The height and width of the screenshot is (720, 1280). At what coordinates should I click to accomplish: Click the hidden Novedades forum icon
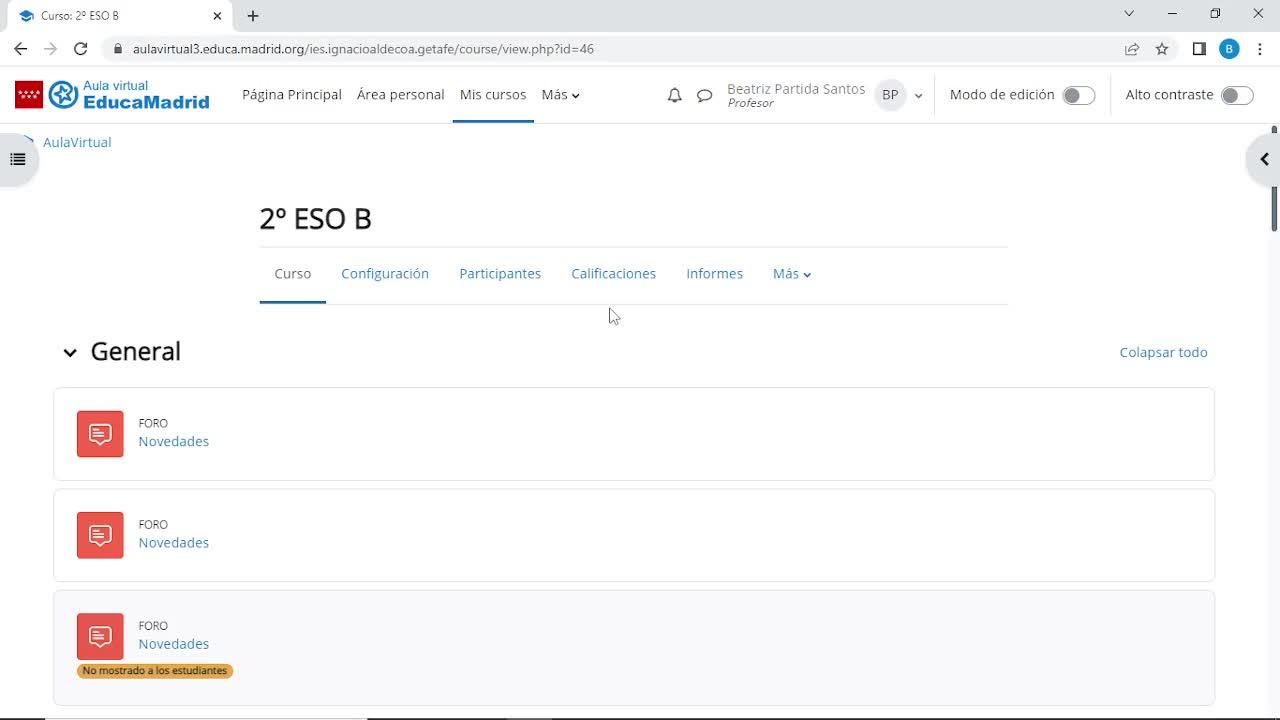100,636
